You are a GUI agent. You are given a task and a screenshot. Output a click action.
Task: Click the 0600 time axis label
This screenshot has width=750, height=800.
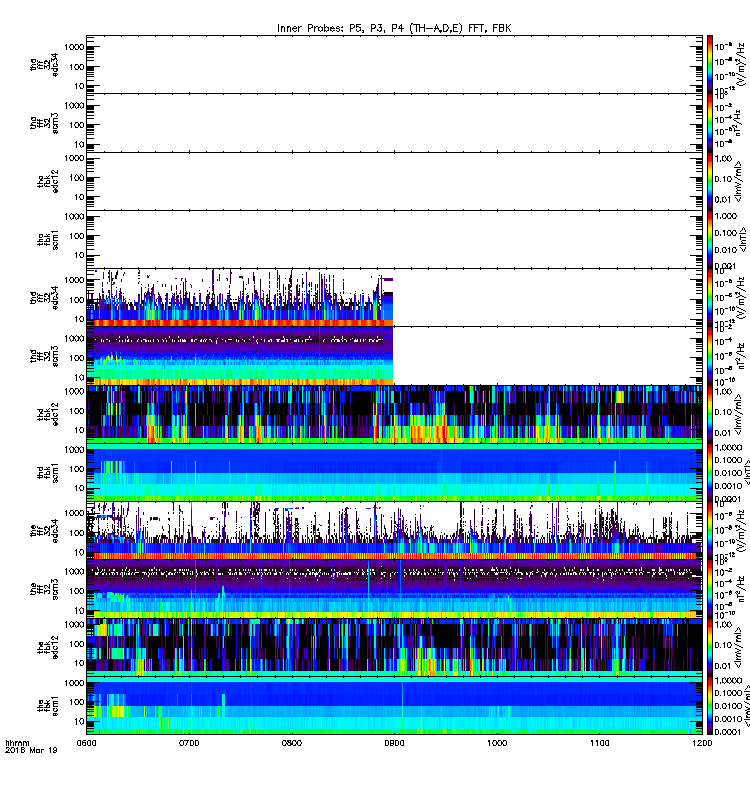coord(86,743)
